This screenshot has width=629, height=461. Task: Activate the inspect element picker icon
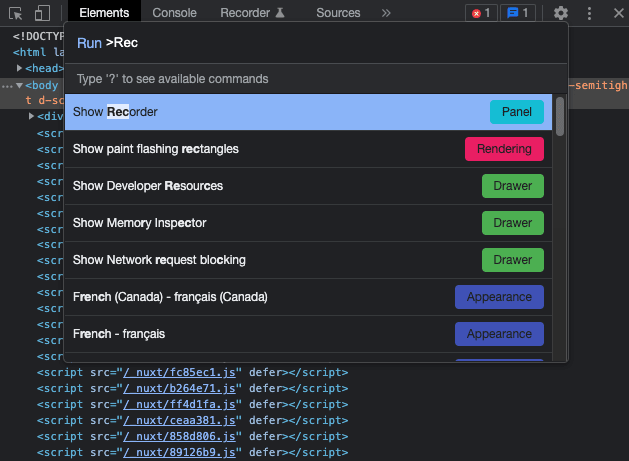16,13
